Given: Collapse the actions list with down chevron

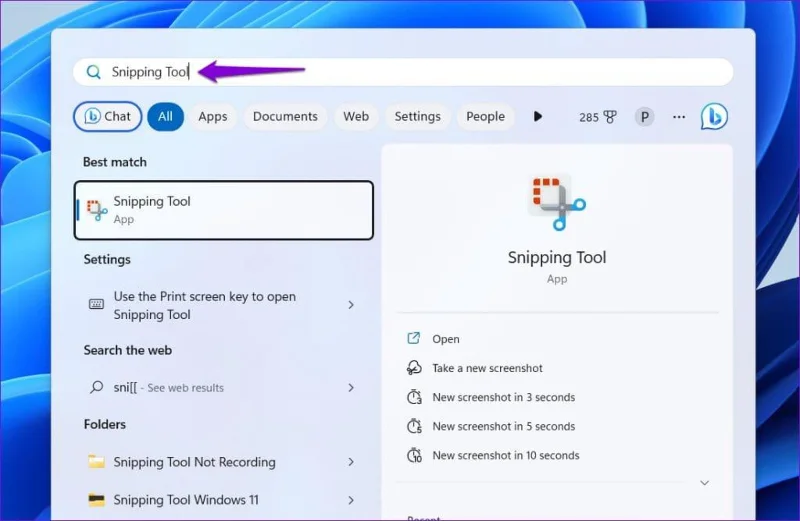Looking at the screenshot, I should click(705, 483).
